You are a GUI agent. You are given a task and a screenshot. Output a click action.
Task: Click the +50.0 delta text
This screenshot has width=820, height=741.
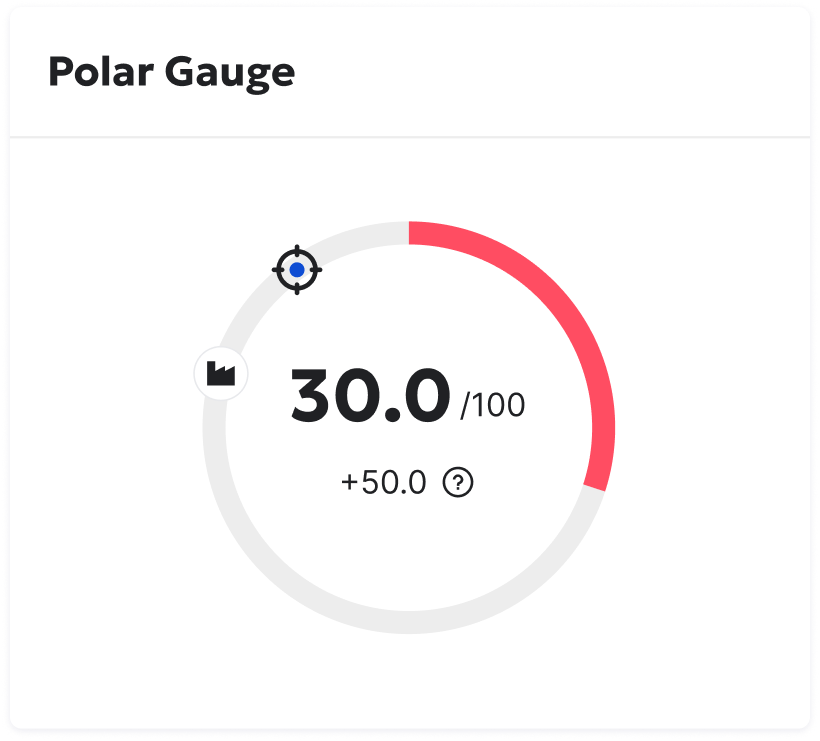point(384,482)
